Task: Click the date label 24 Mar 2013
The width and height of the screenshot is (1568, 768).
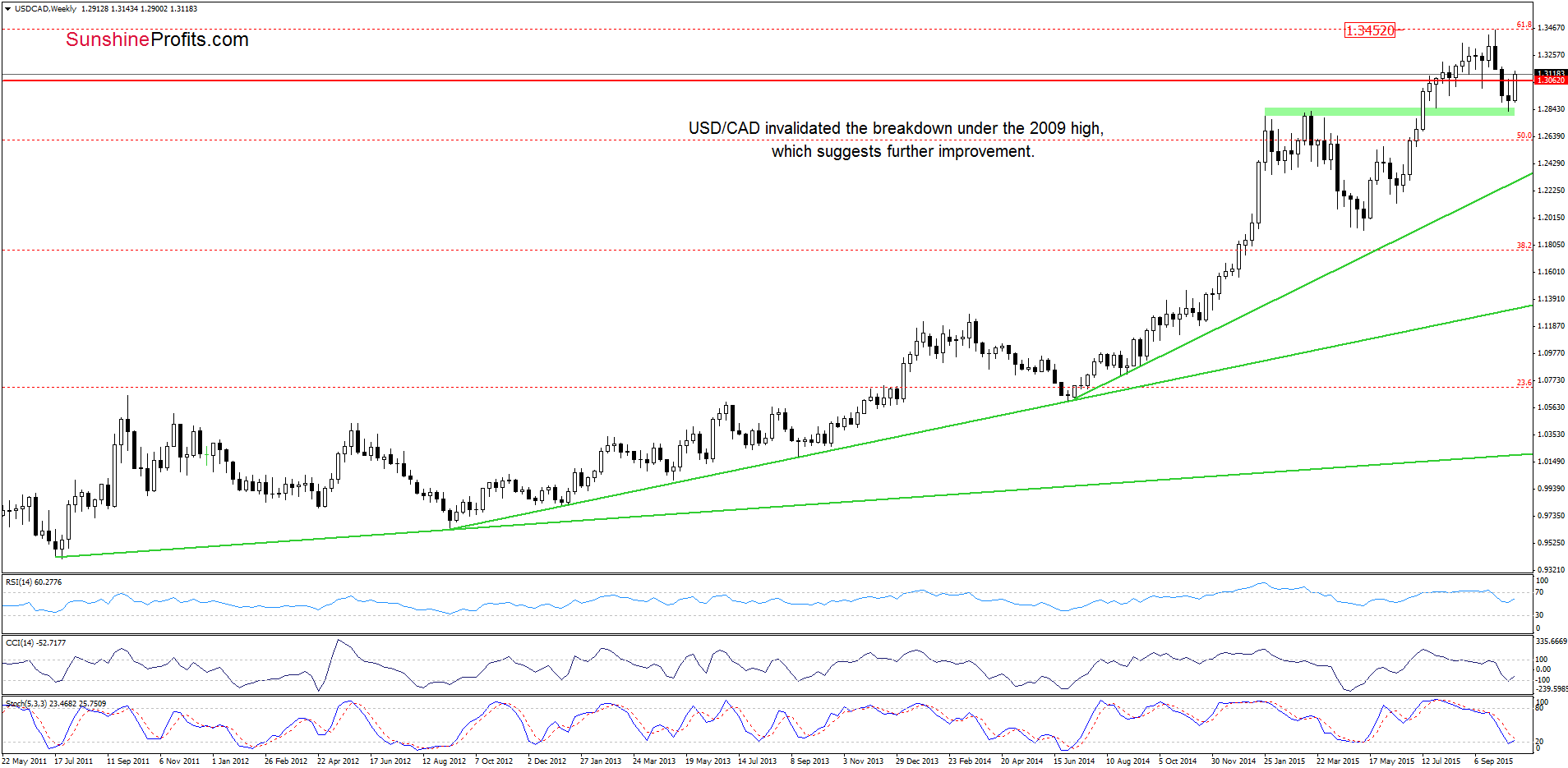Action: coord(654,761)
